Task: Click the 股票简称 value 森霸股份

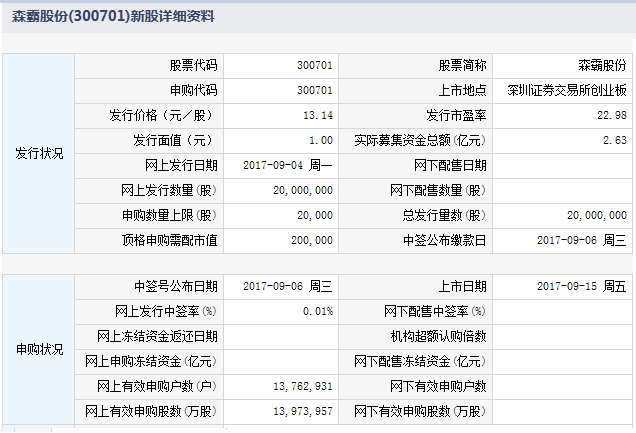Action: (604, 65)
